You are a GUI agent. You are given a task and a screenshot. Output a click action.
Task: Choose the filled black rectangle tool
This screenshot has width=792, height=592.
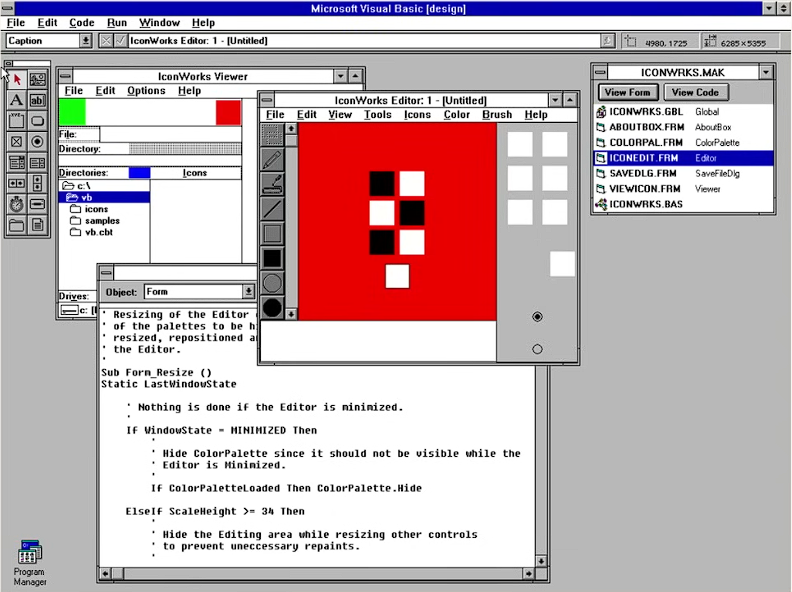[x=273, y=258]
